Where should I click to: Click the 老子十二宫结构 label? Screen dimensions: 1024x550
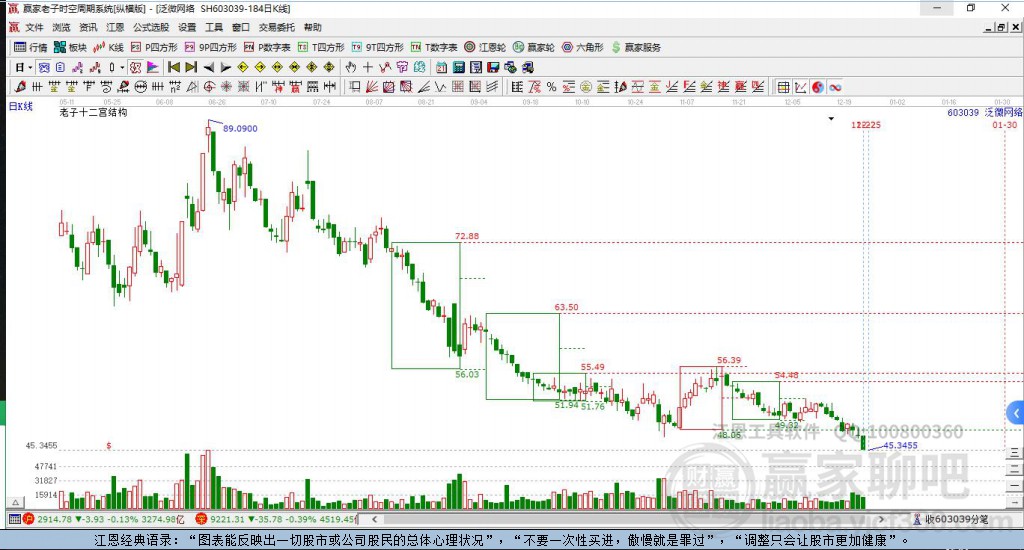[93, 112]
